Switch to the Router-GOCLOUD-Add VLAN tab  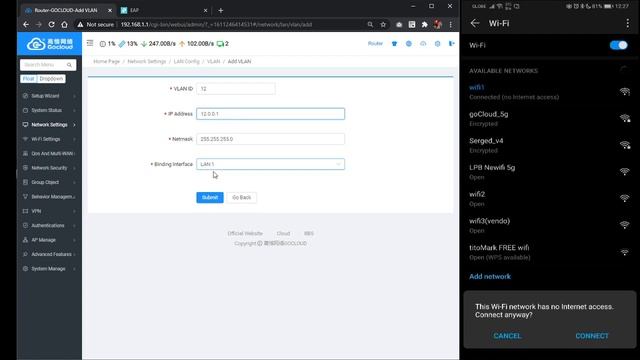click(x=67, y=10)
